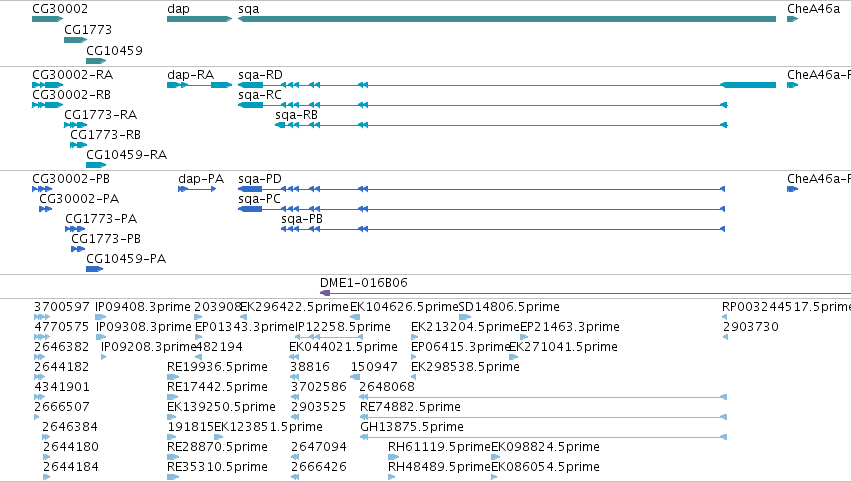Select the sqa gene bar

[x=507, y=19]
